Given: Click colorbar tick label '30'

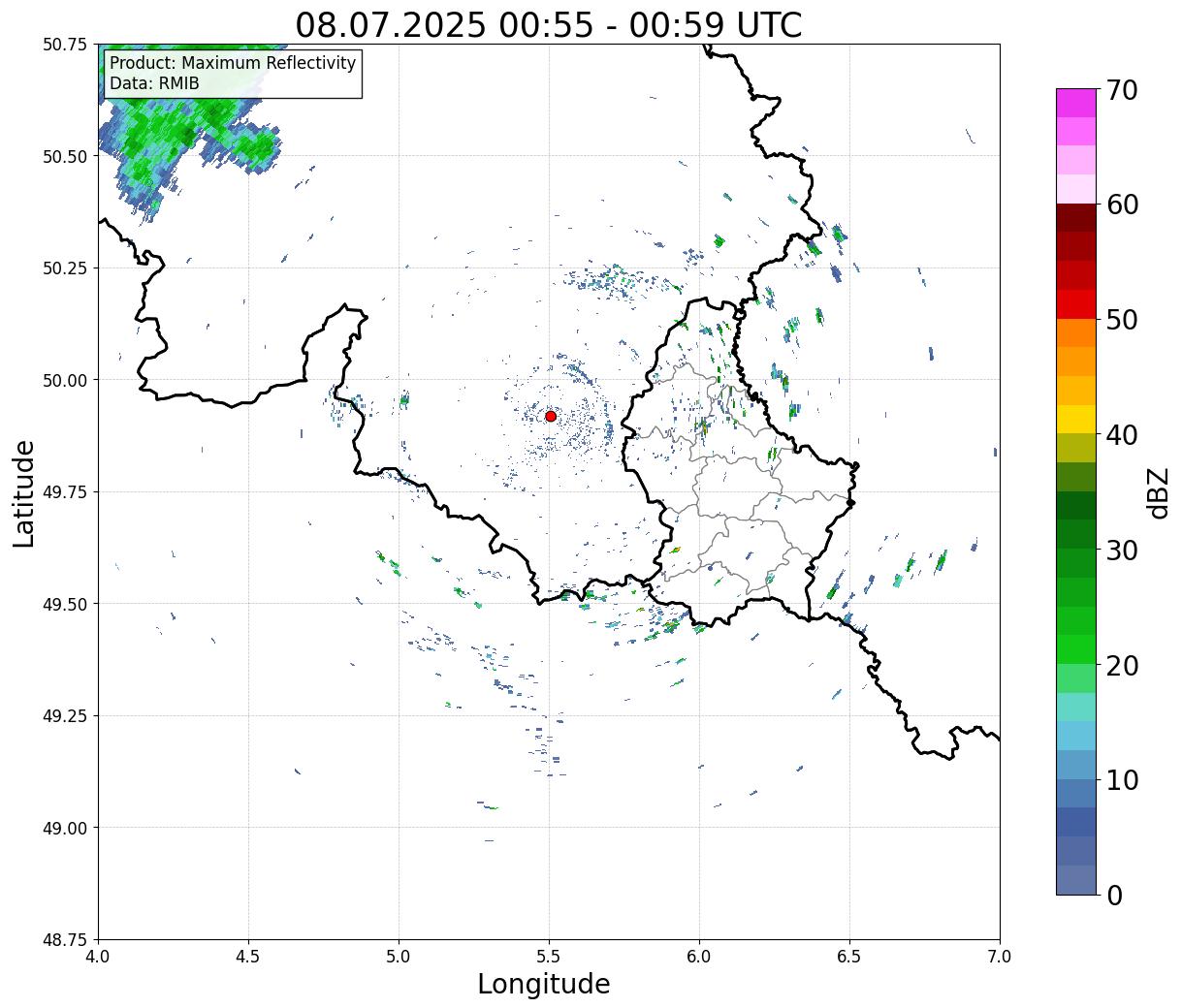Looking at the screenshot, I should tap(1121, 551).
